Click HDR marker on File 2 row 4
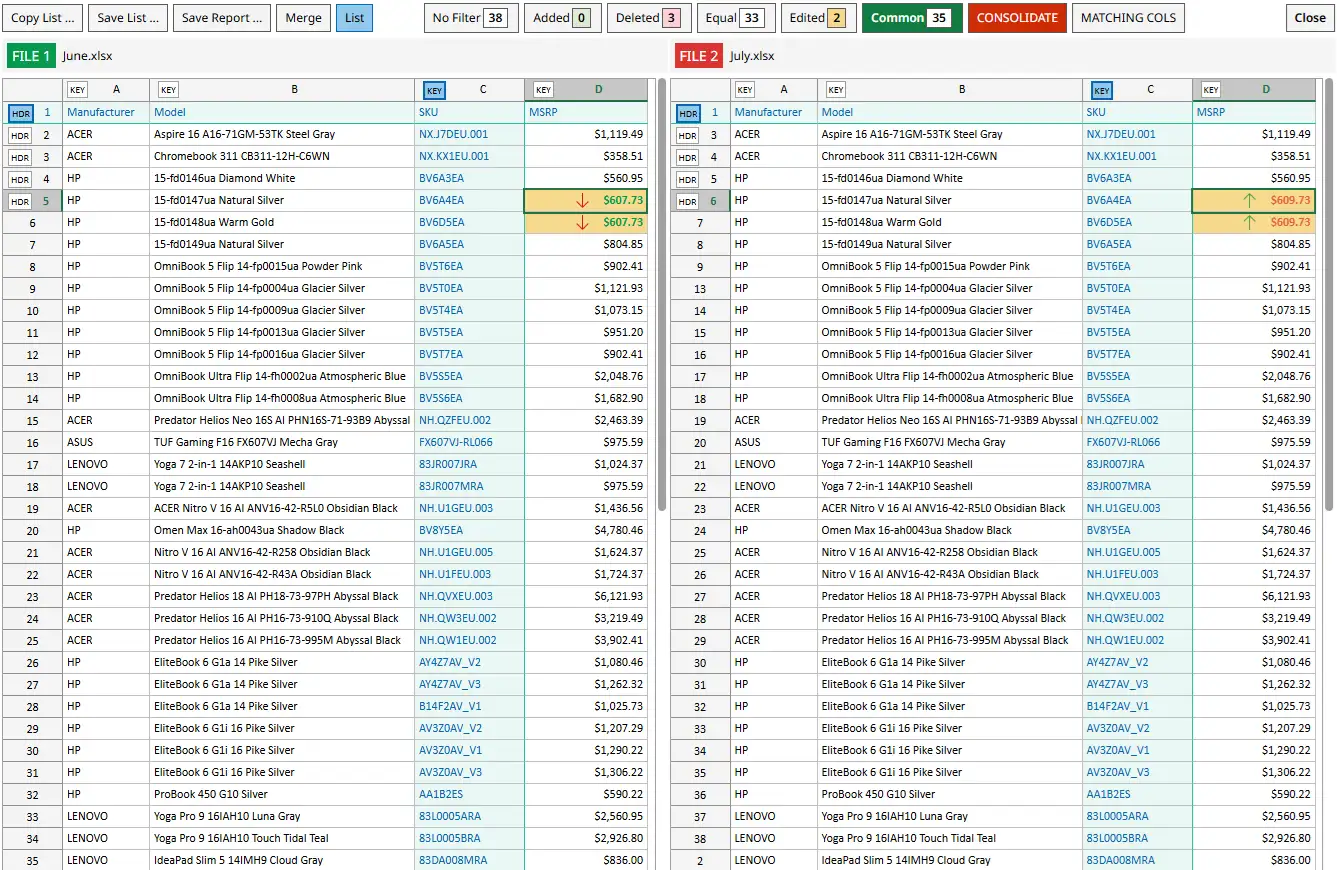Screen dimensions: 1337x870 [688, 157]
